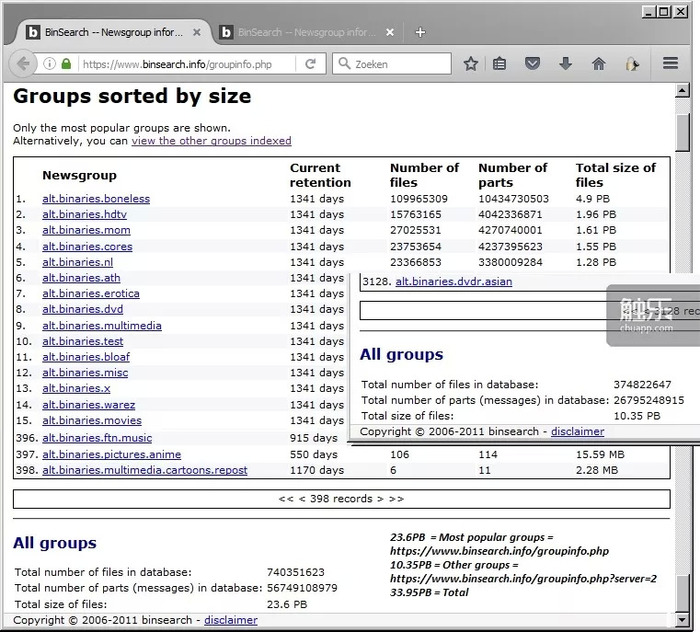The height and width of the screenshot is (632, 700).
Task: Click the address bar URL field
Action: [x=188, y=64]
